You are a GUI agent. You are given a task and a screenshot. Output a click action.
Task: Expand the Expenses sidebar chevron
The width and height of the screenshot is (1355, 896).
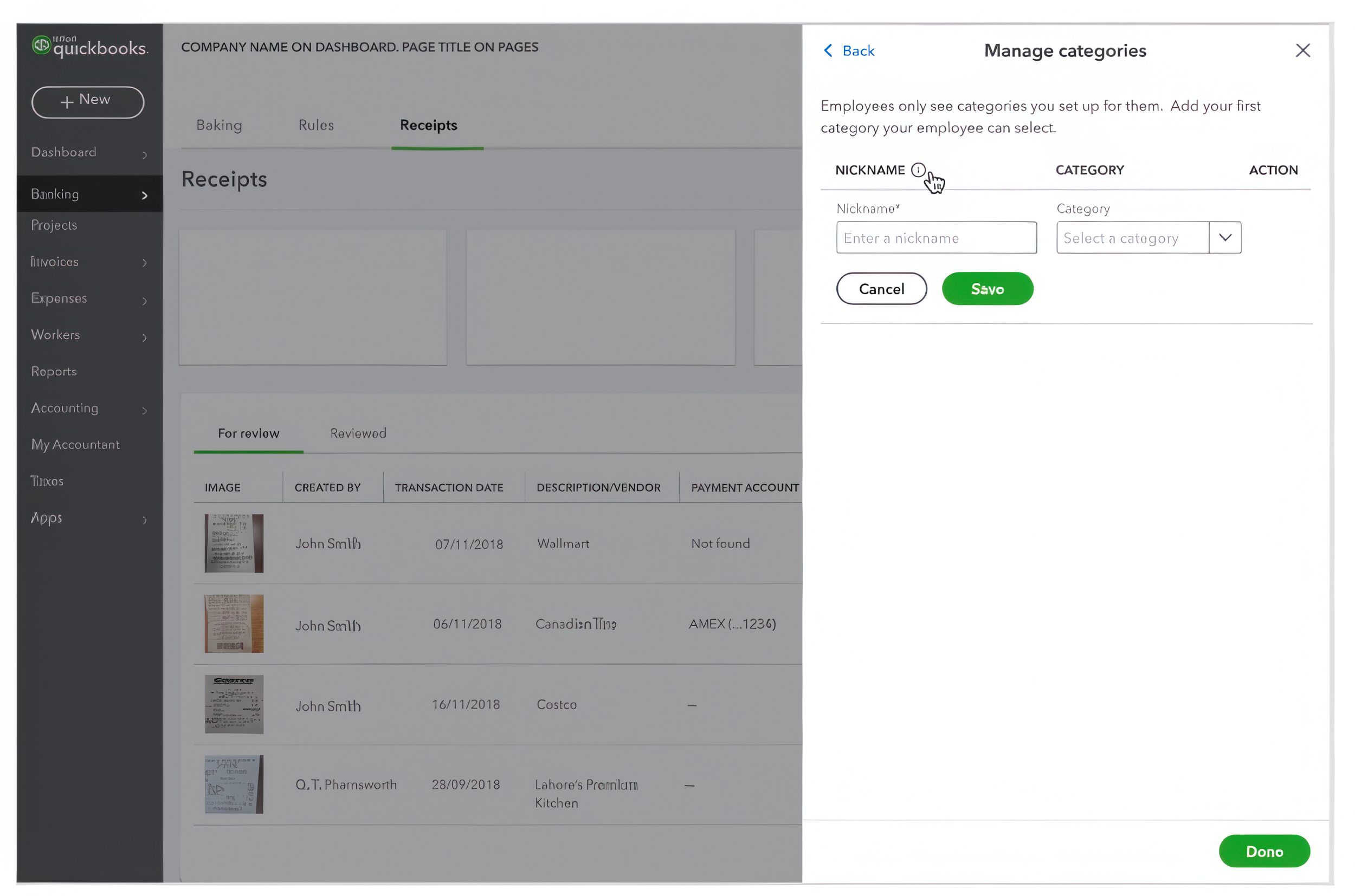coord(145,301)
